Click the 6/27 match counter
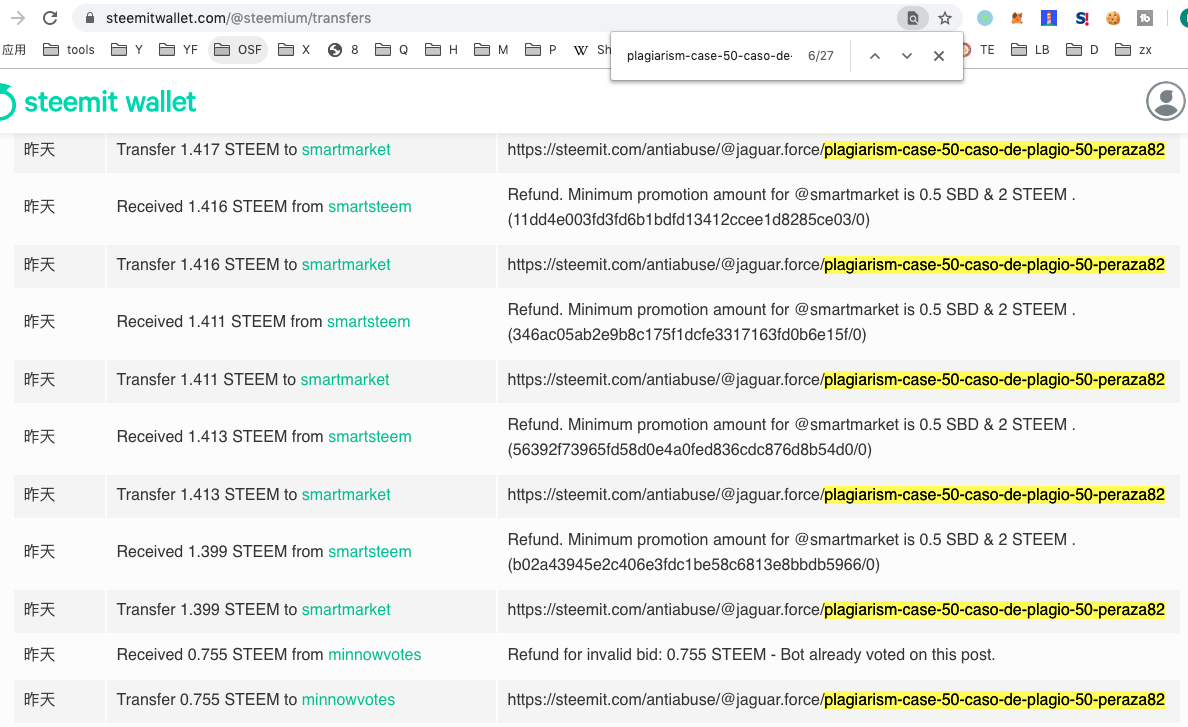1188x727 pixels. pyautogui.click(x=821, y=56)
